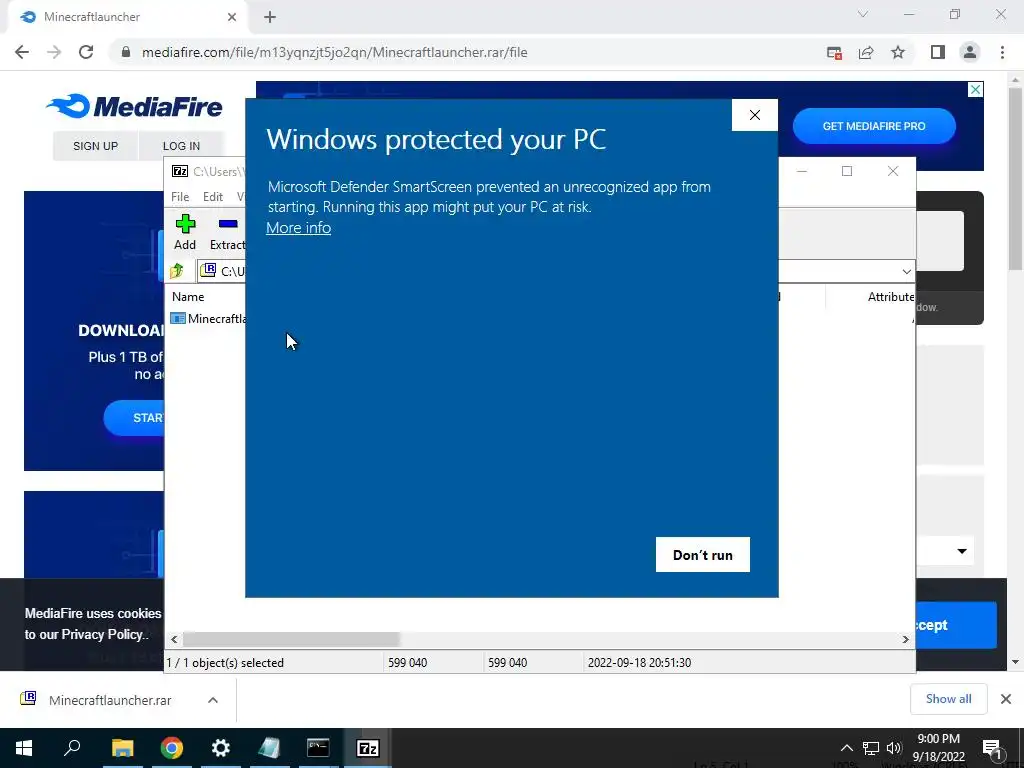Open a new tab with the plus icon
The width and height of the screenshot is (1024, 768).
pyautogui.click(x=270, y=17)
